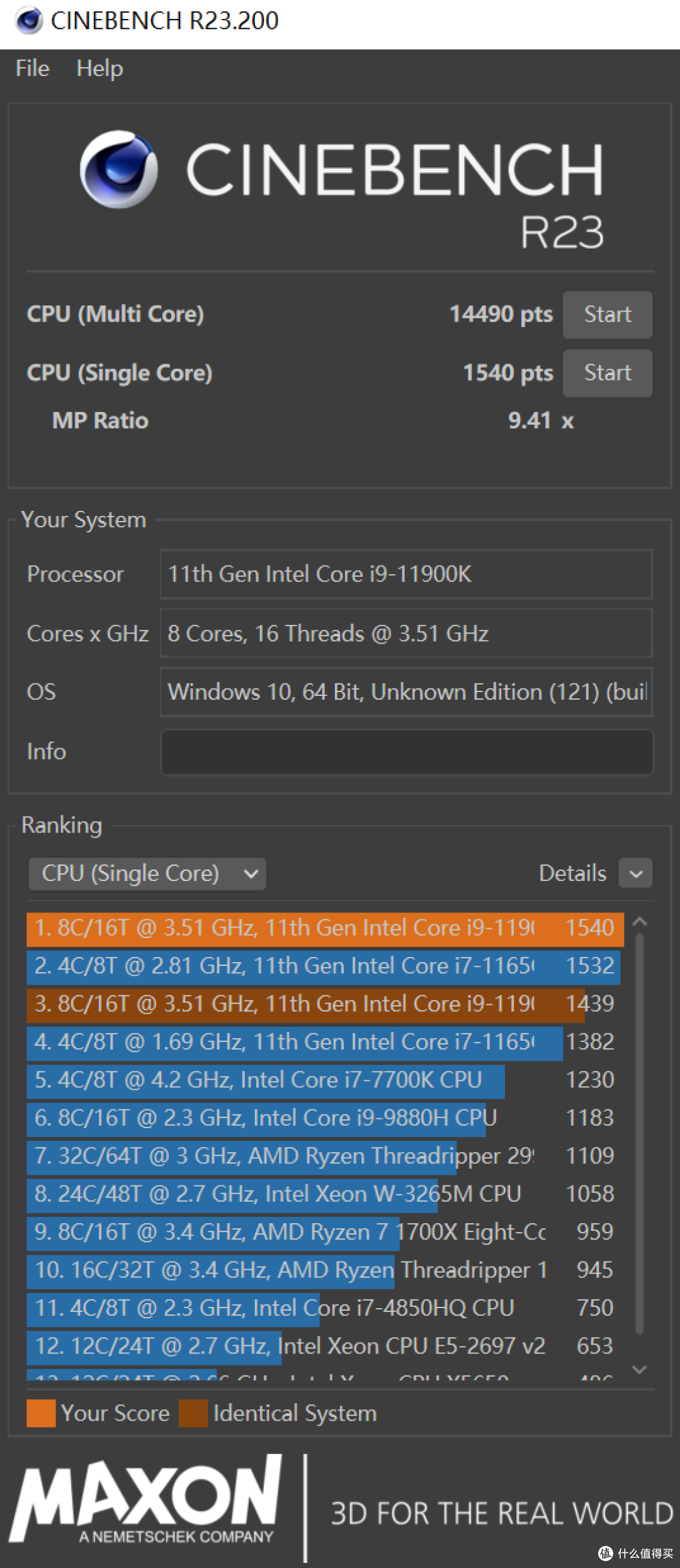The image size is (680, 1568).
Task: Click the Details label in Ranking
Action: (x=572, y=873)
